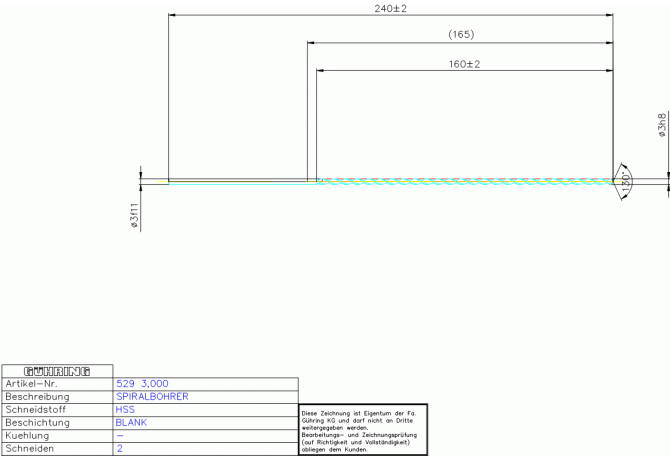Image resolution: width=670 pixels, height=460 pixels.
Task: Click the 240±2 overall length dimension
Action: pos(390,8)
